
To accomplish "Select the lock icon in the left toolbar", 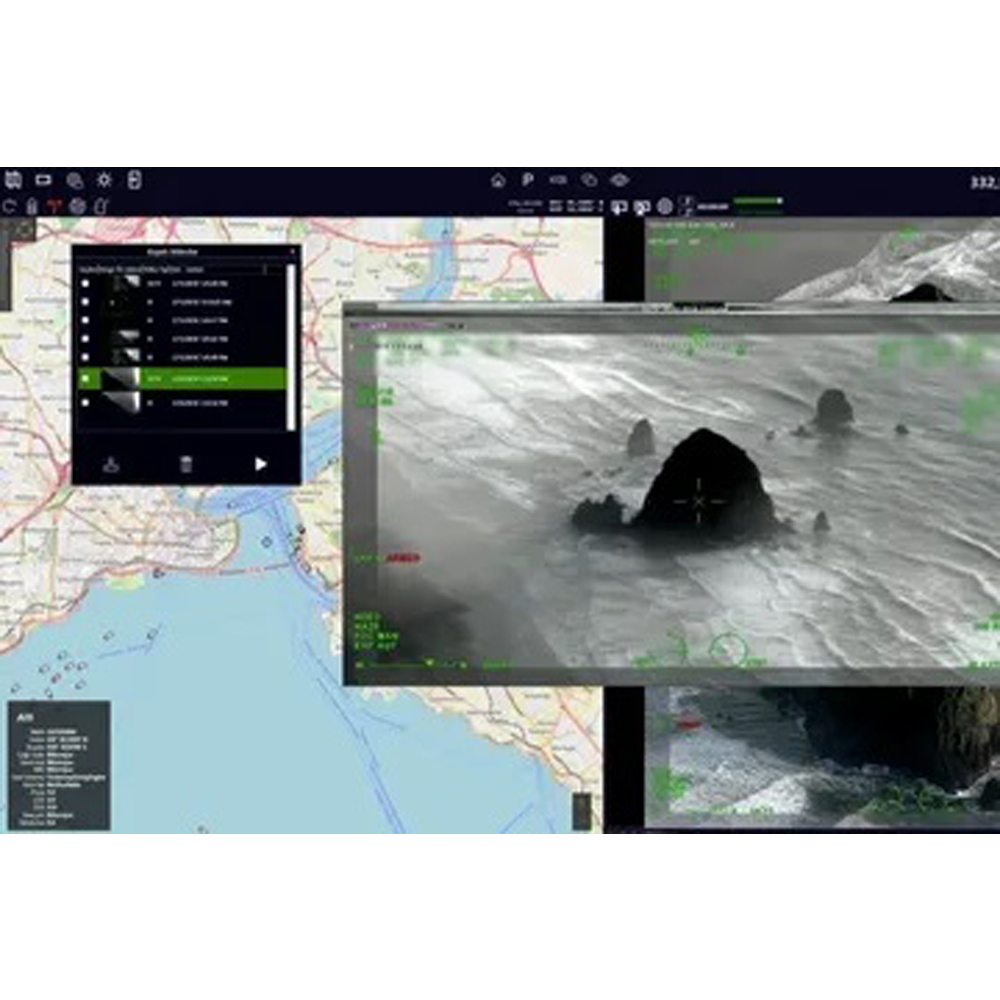I will (33, 203).
